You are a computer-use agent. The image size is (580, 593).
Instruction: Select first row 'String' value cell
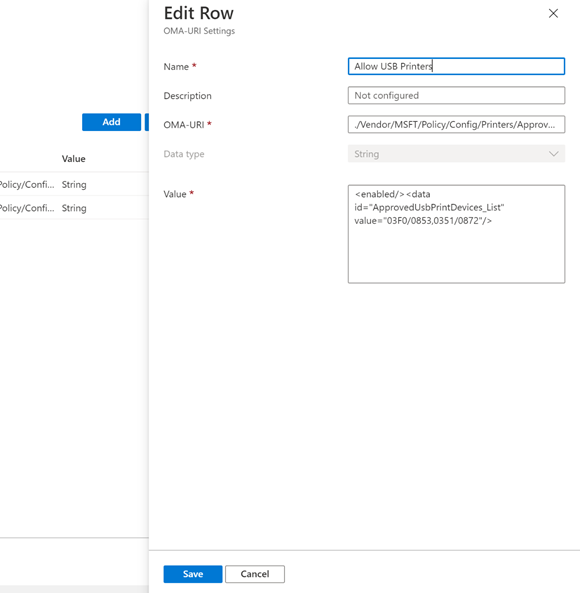coord(74,185)
